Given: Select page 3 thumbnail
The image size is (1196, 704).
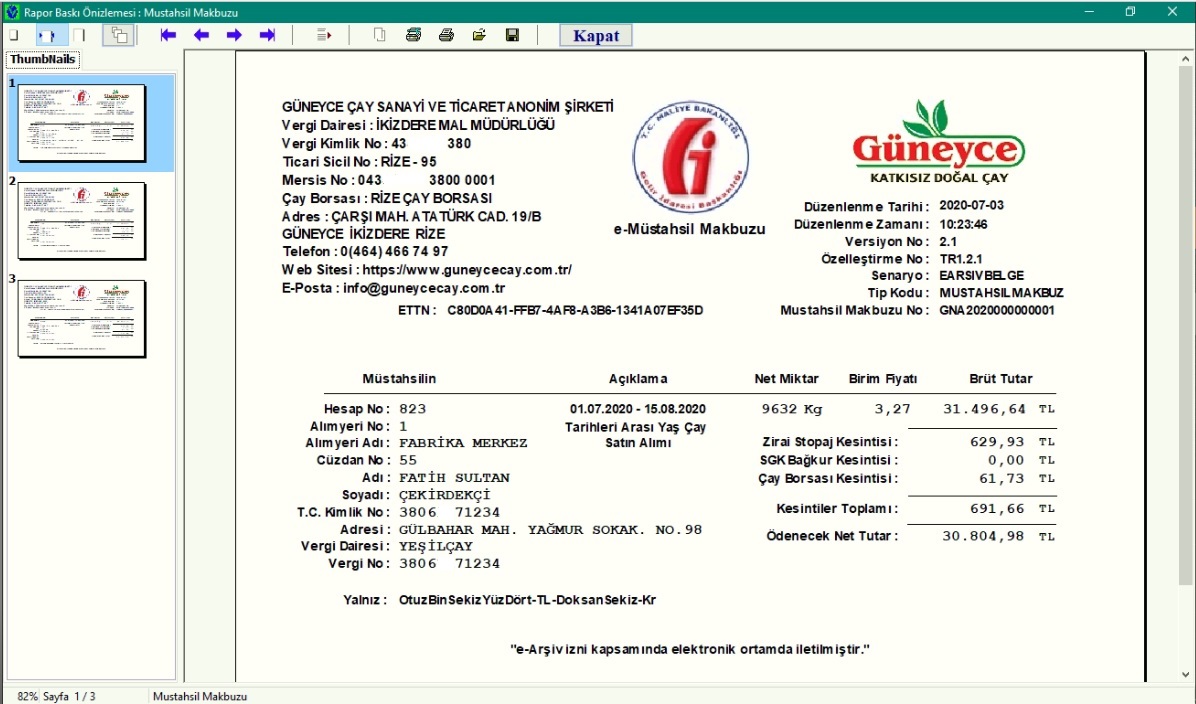Looking at the screenshot, I should coord(82,319).
